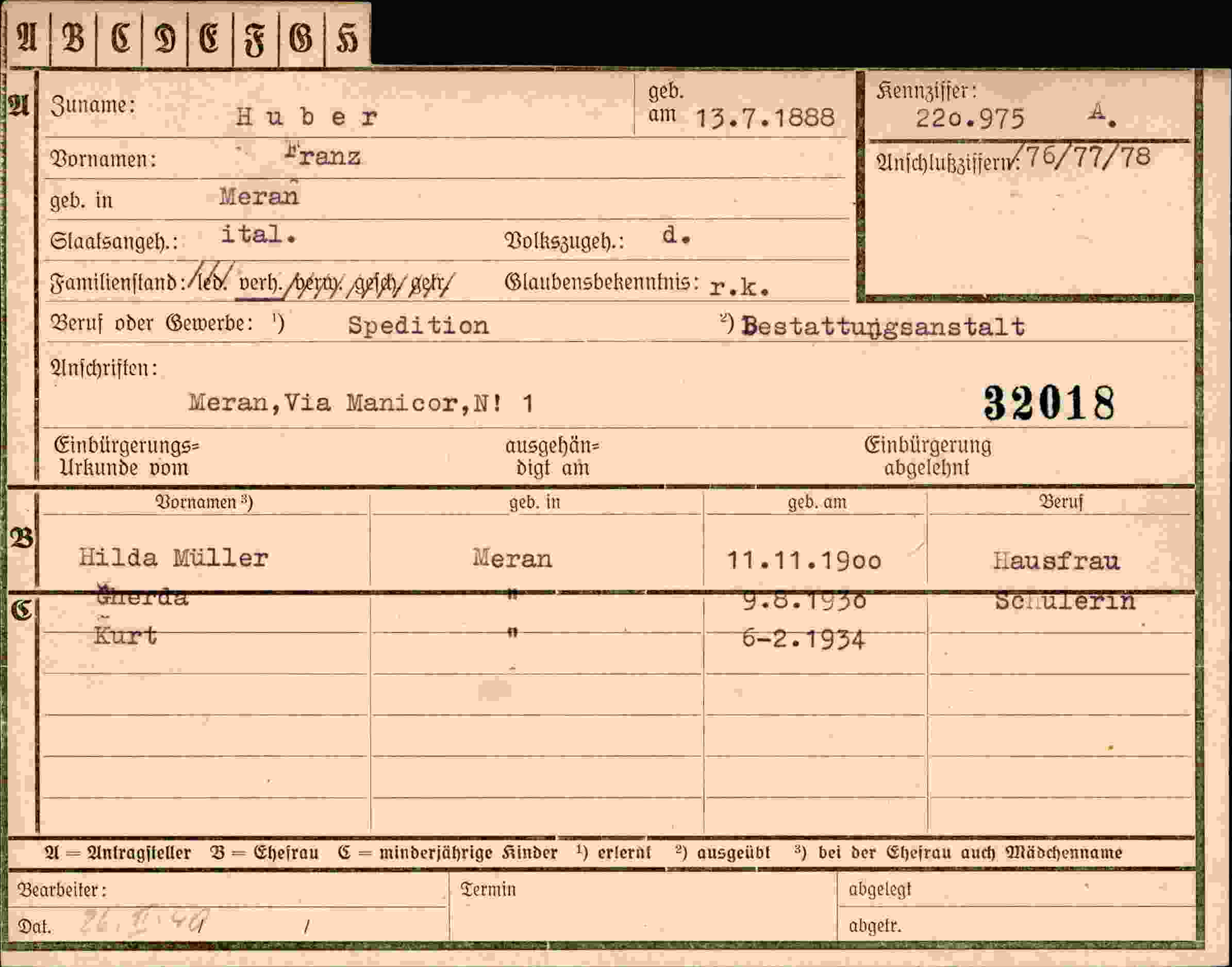The height and width of the screenshot is (967, 1232).
Task: Select Kurt's birth date "6-2.1934"
Action: 804,640
